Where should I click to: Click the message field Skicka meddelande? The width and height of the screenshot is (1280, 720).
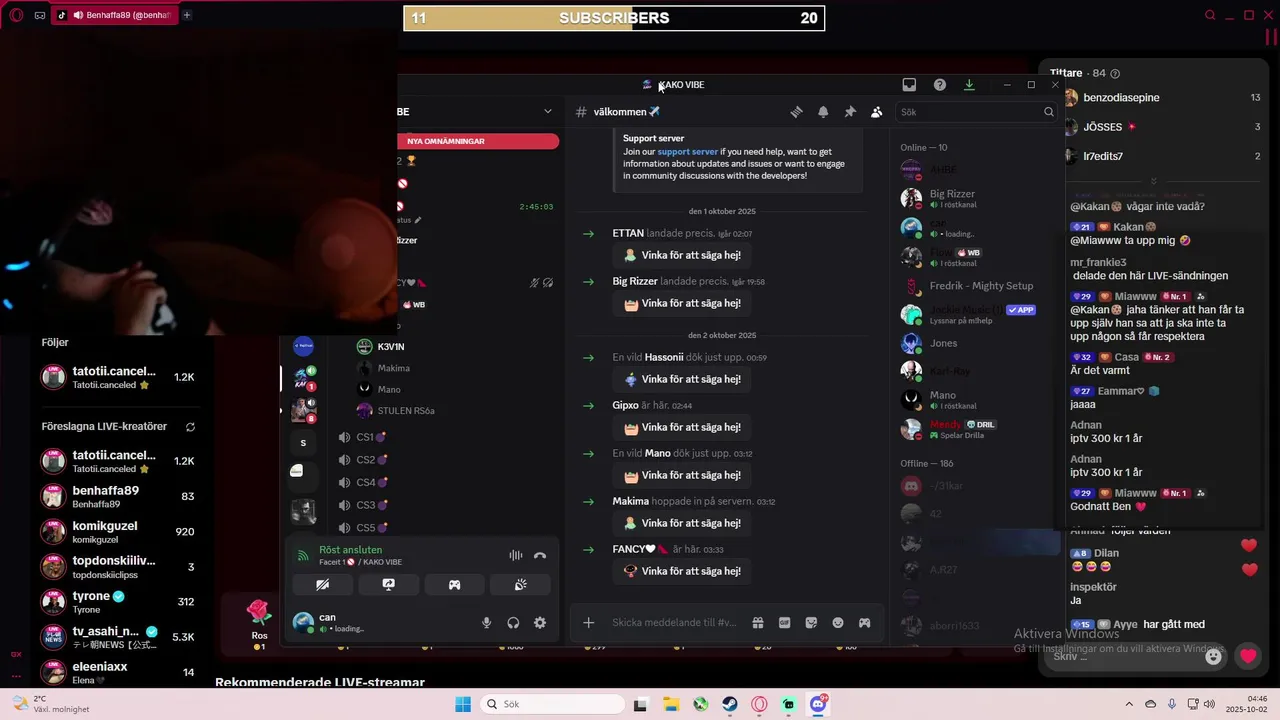[675, 623]
